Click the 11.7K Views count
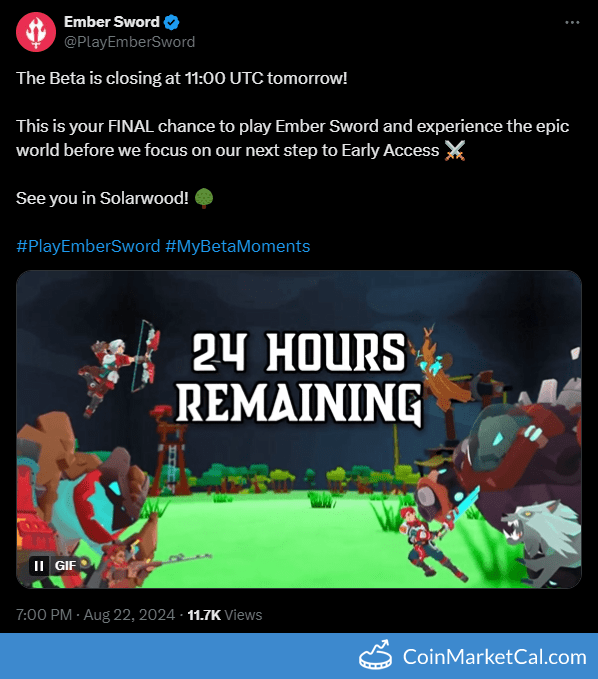The width and height of the screenshot is (598, 679). click(x=225, y=615)
